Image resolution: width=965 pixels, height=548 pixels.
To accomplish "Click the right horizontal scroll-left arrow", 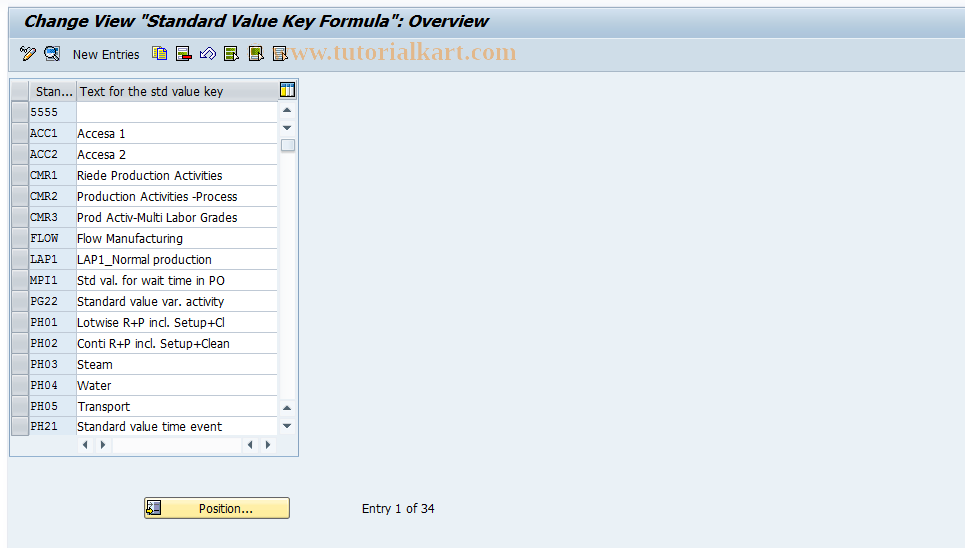I will [250, 445].
